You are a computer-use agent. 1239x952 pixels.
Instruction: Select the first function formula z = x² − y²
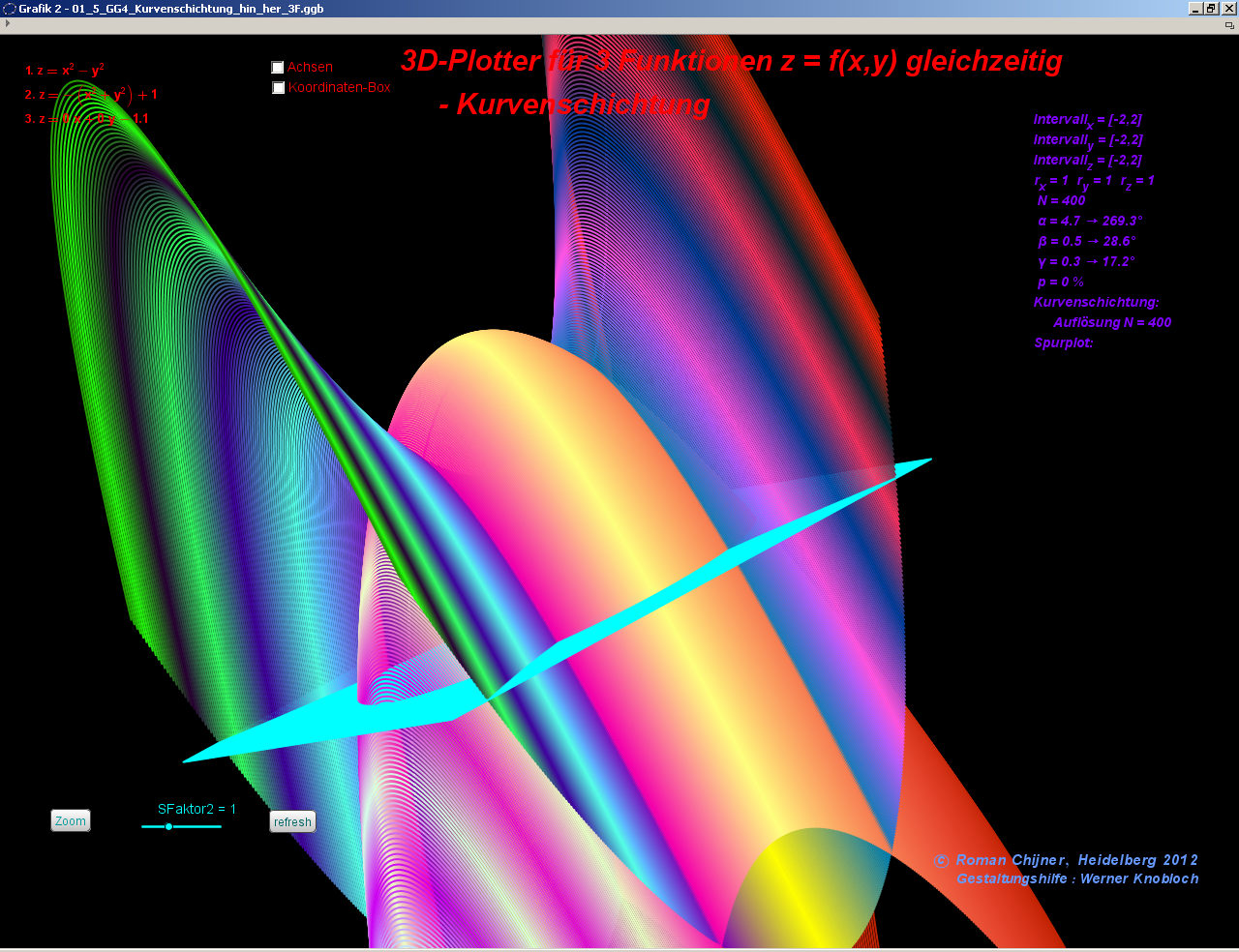pyautogui.click(x=65, y=71)
